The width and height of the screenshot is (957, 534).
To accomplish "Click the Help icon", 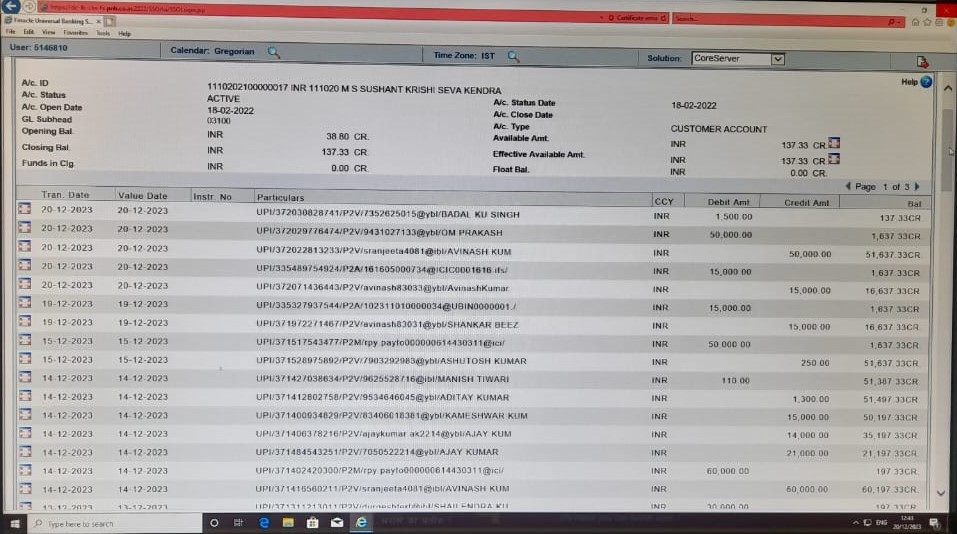I will pyautogui.click(x=925, y=82).
